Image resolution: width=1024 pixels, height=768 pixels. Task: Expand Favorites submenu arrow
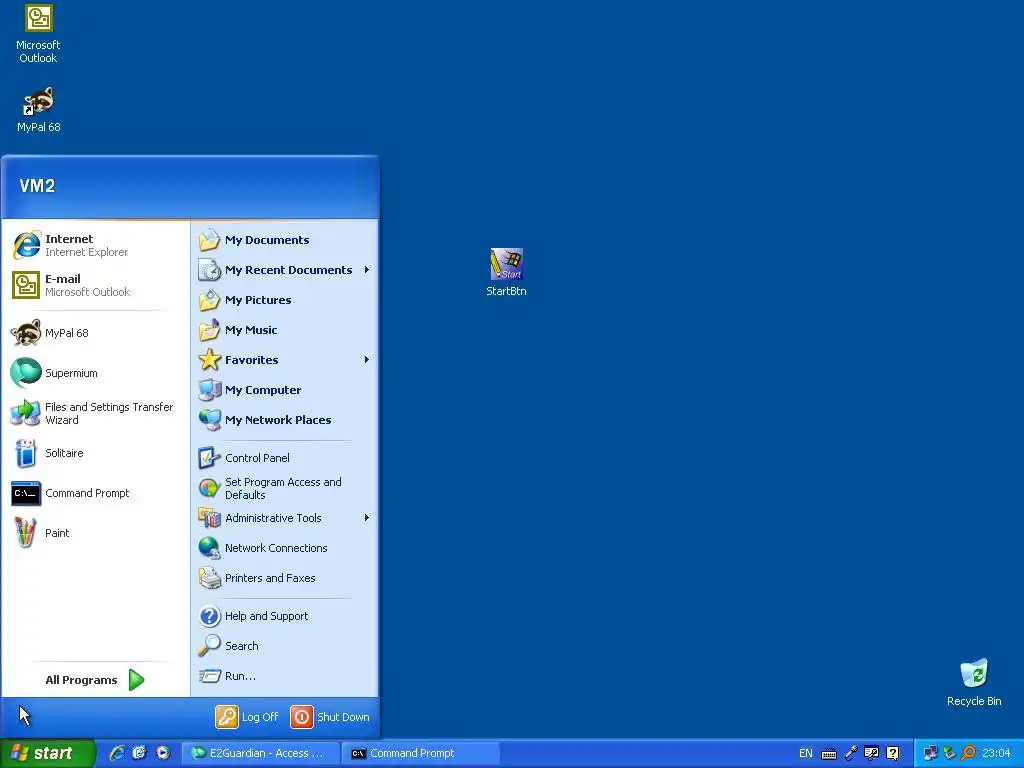367,360
